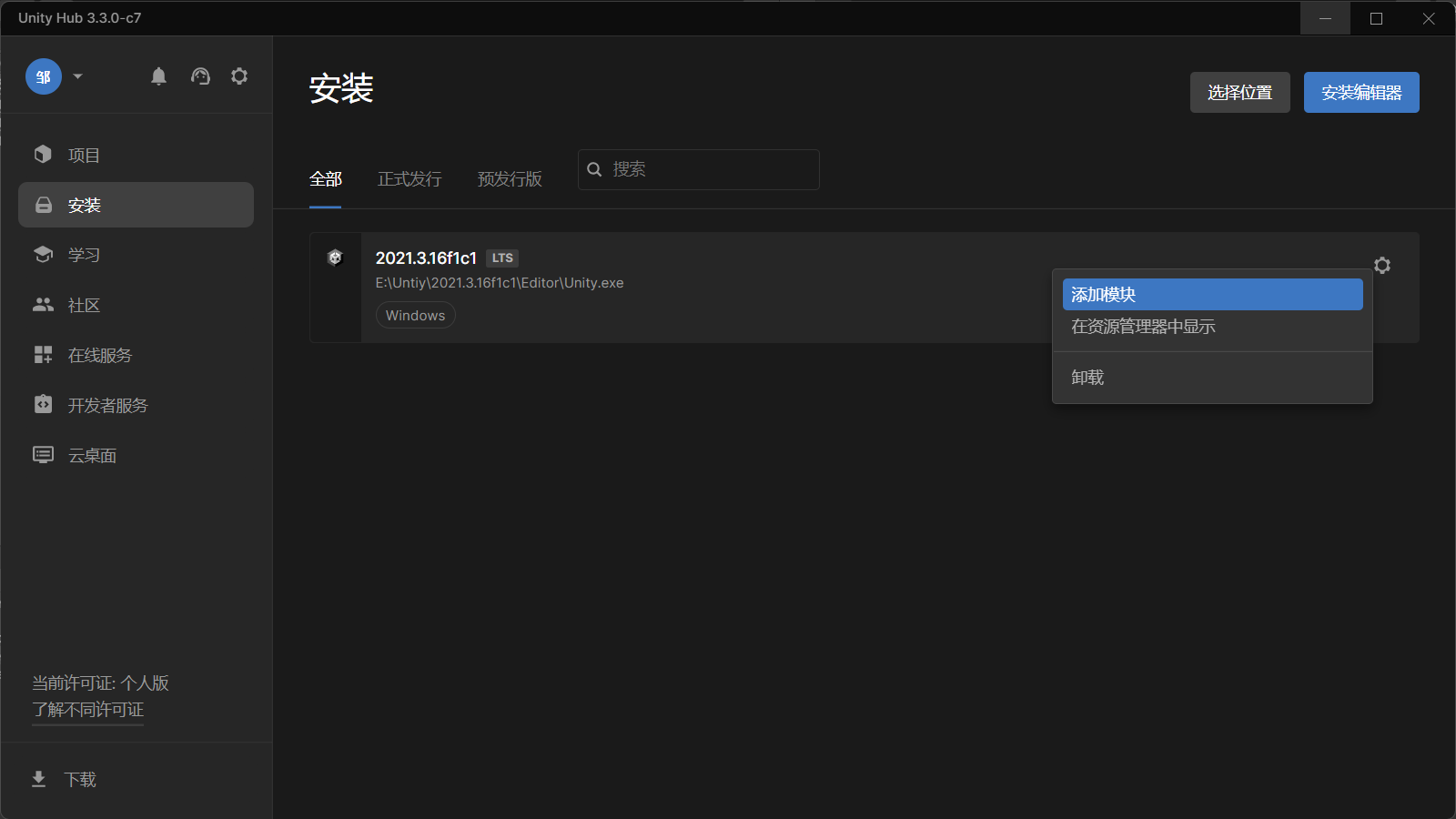
Task: Expand the account dropdown arrow
Action: [x=78, y=76]
